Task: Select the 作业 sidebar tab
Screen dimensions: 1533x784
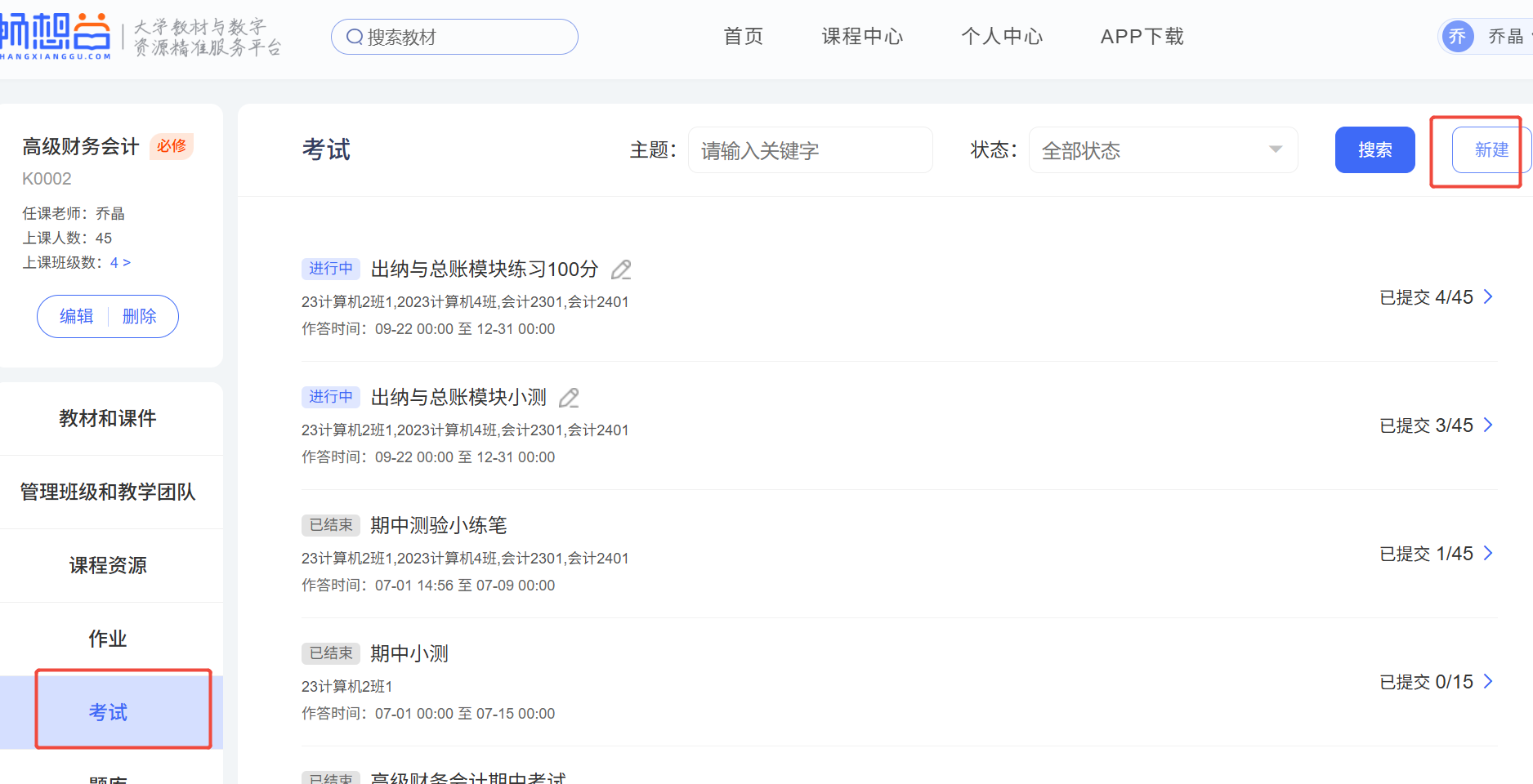Action: pos(108,639)
